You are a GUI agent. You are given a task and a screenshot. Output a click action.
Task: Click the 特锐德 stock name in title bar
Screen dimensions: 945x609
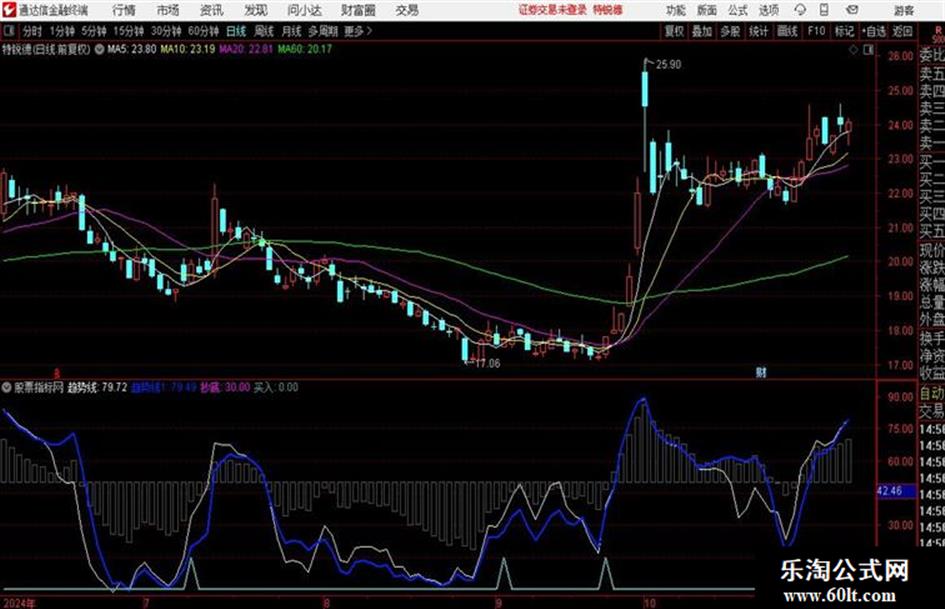(x=608, y=10)
